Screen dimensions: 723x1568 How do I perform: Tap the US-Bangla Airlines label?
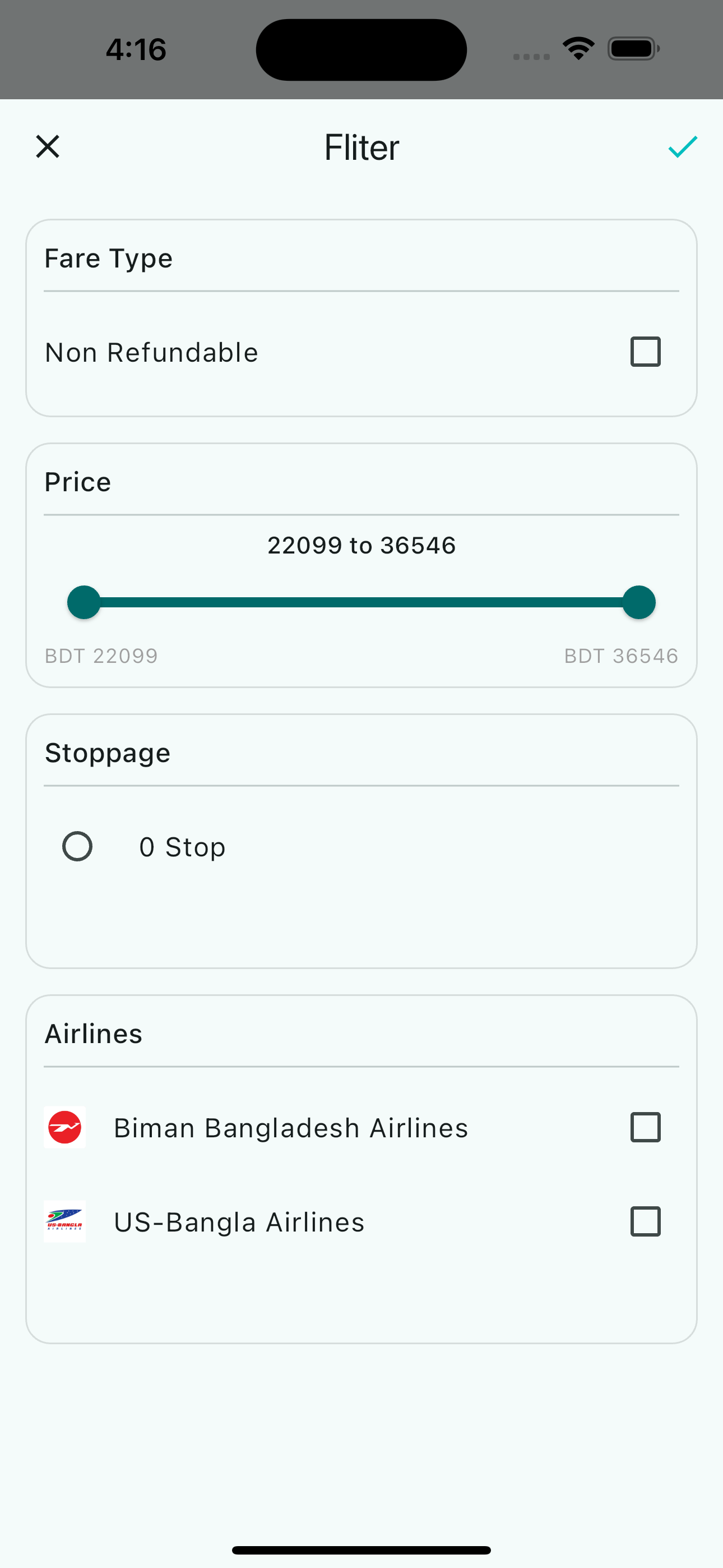pos(239,1221)
